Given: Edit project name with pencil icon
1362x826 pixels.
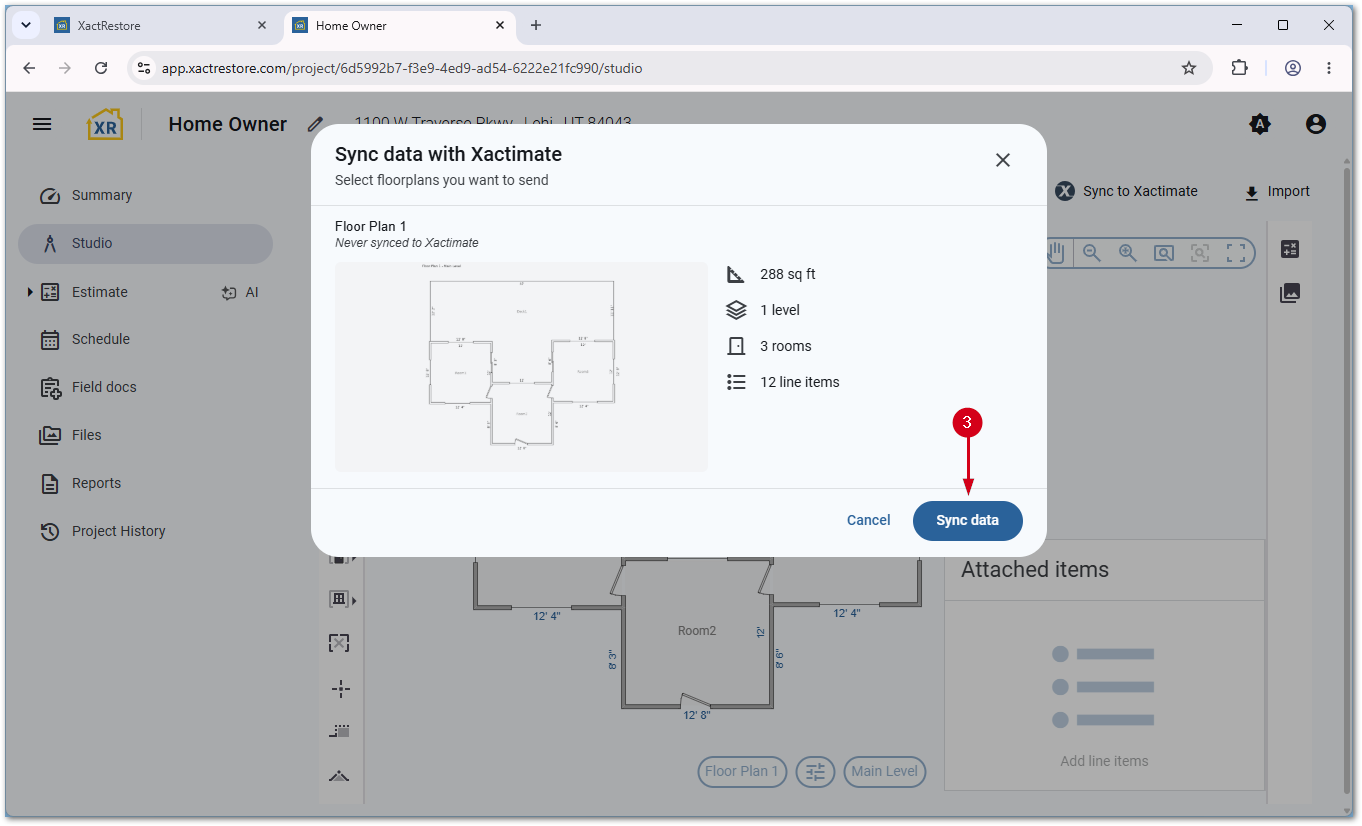Looking at the screenshot, I should [316, 124].
